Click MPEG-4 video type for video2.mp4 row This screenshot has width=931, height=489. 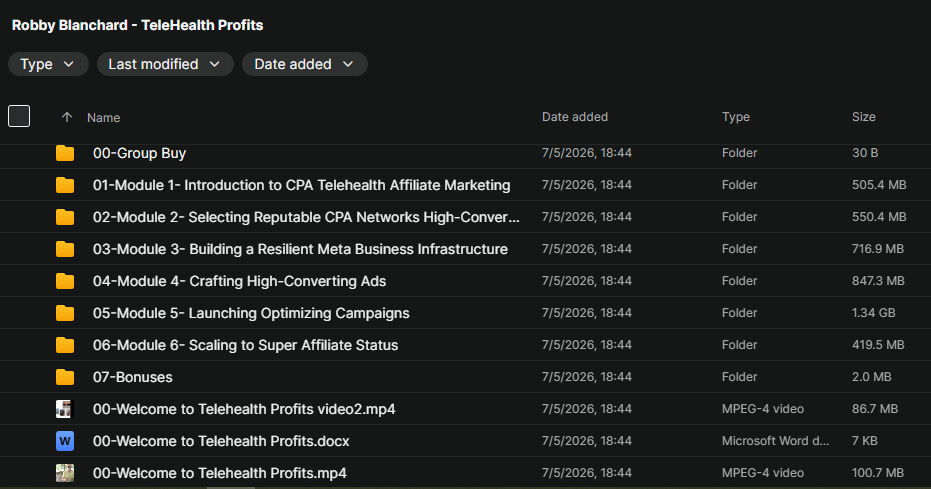click(763, 409)
